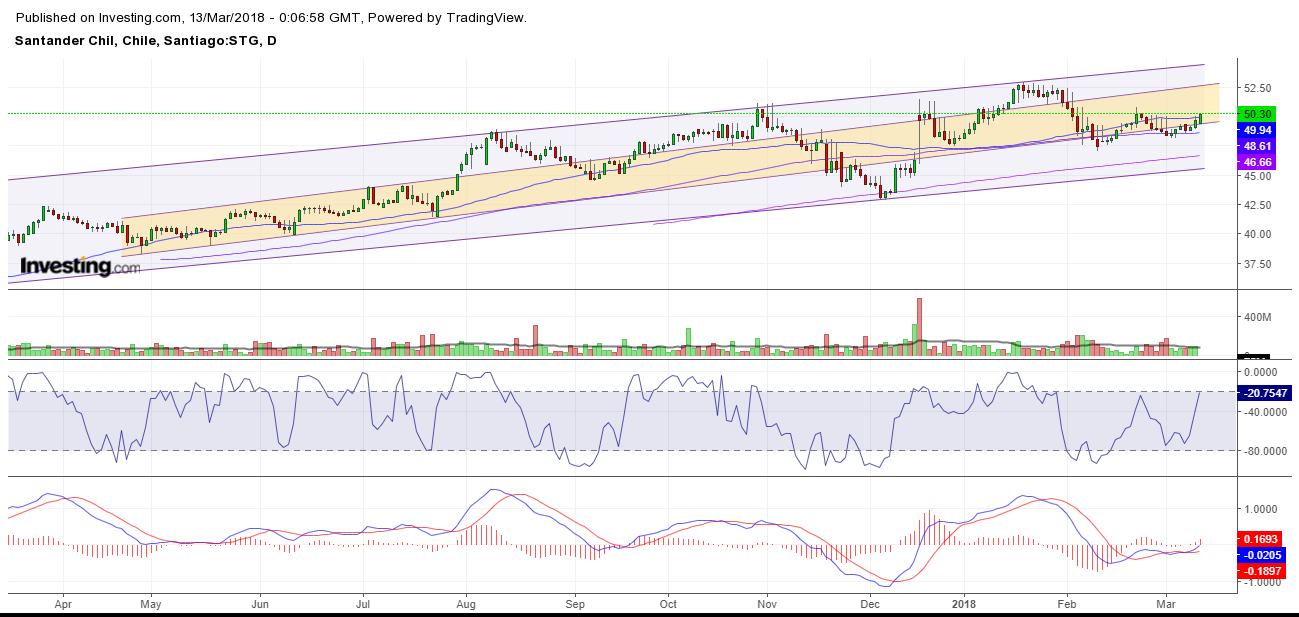Click the Sep label on the time axis
Screen dimensions: 1299x617
[575, 605]
